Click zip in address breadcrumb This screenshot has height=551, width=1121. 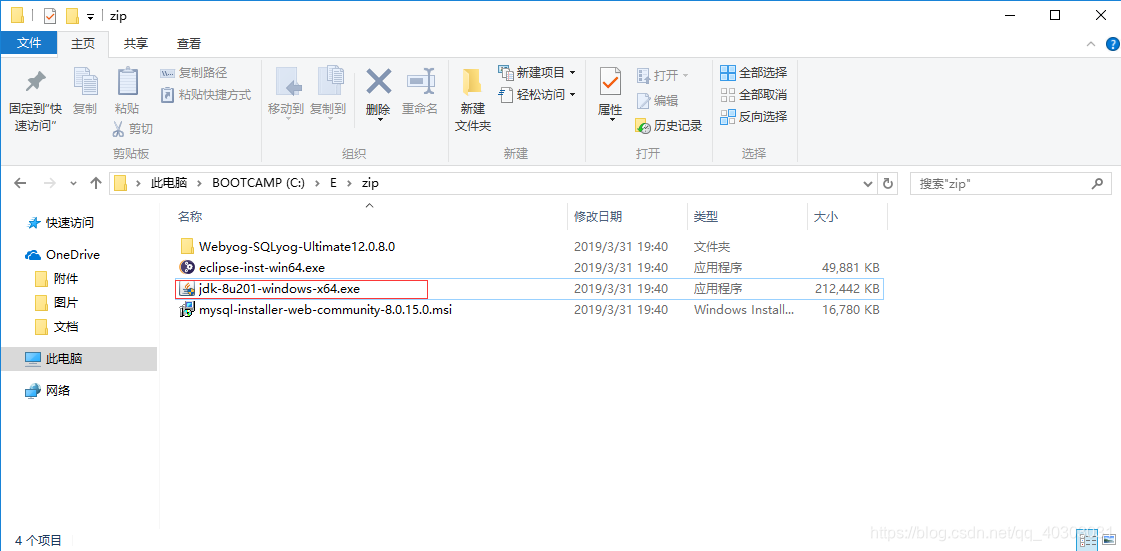370,183
